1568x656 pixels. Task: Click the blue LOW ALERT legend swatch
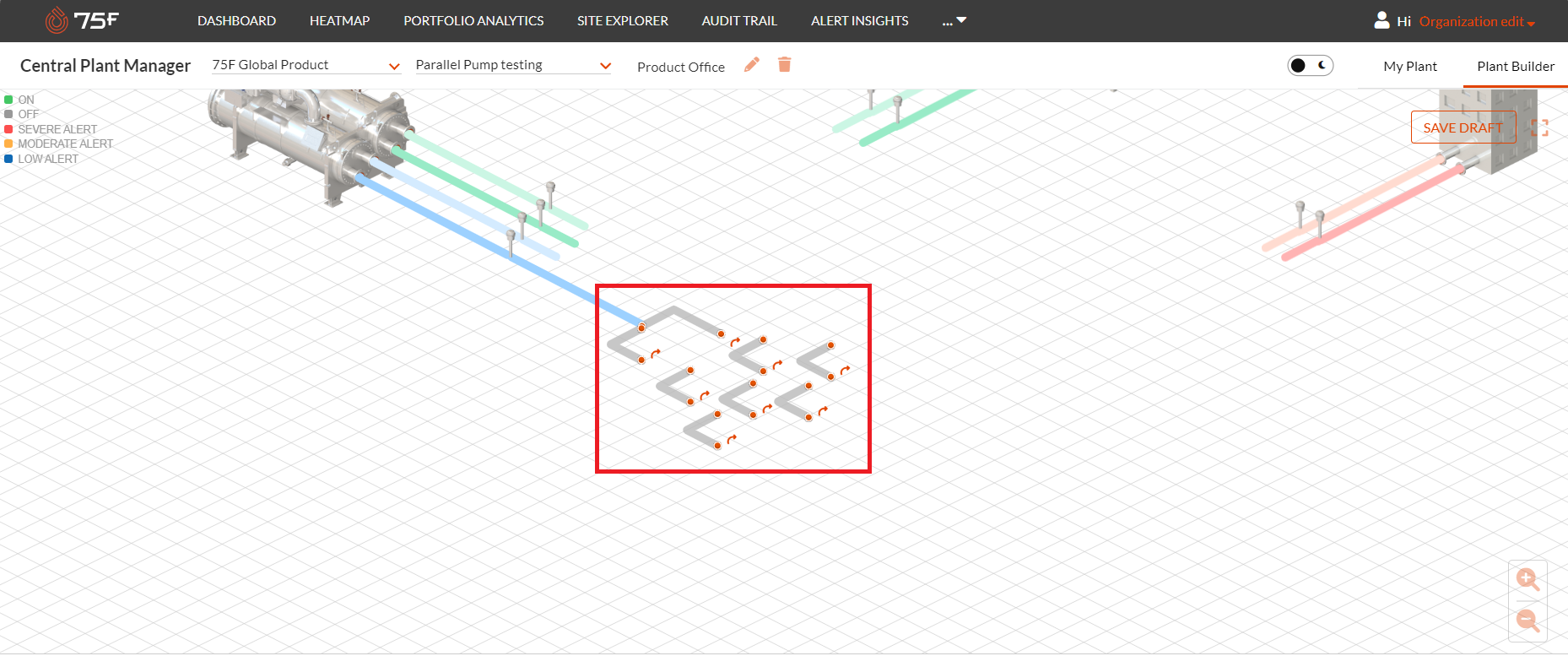[8, 159]
